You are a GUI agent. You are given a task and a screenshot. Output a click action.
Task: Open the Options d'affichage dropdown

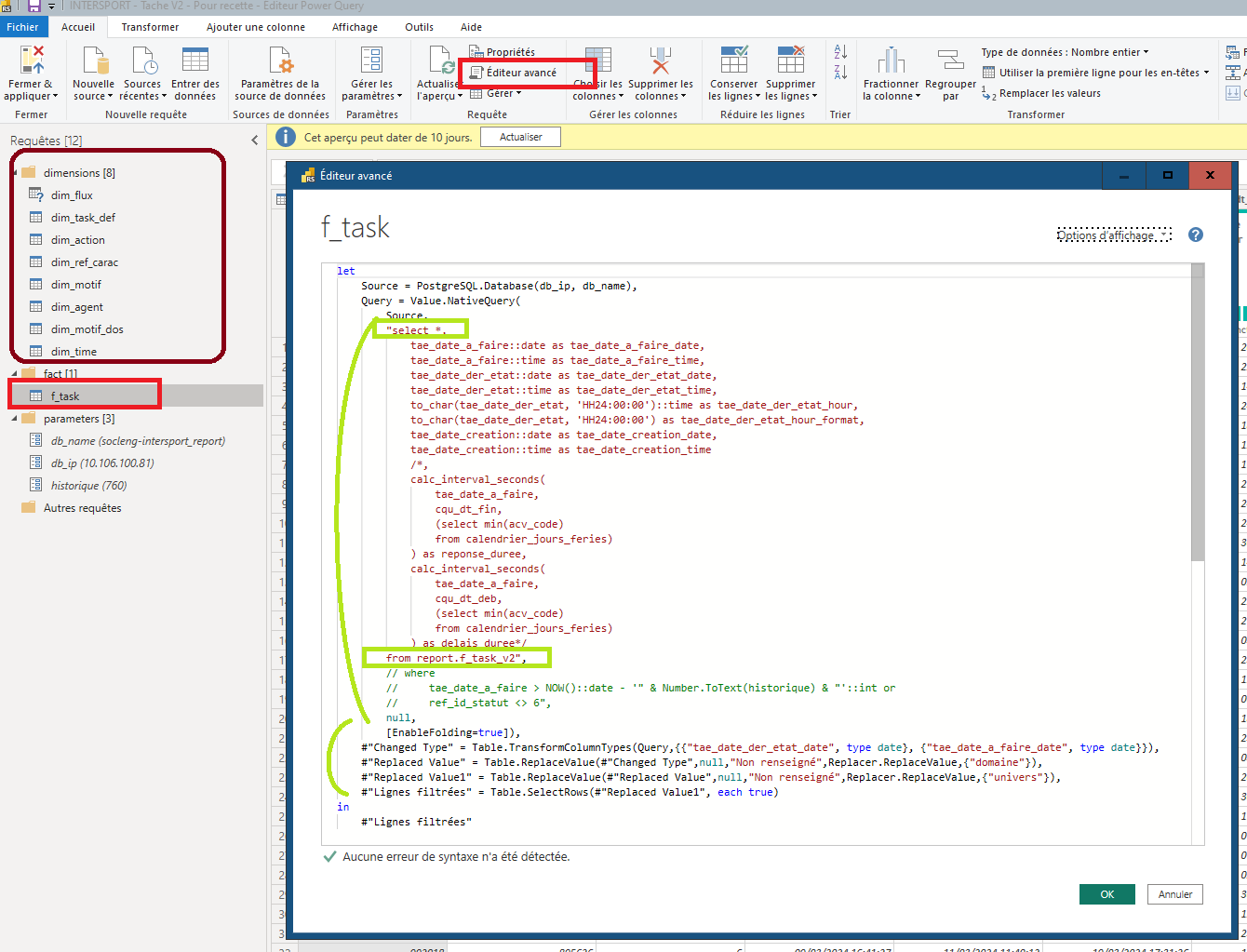coord(1113,235)
